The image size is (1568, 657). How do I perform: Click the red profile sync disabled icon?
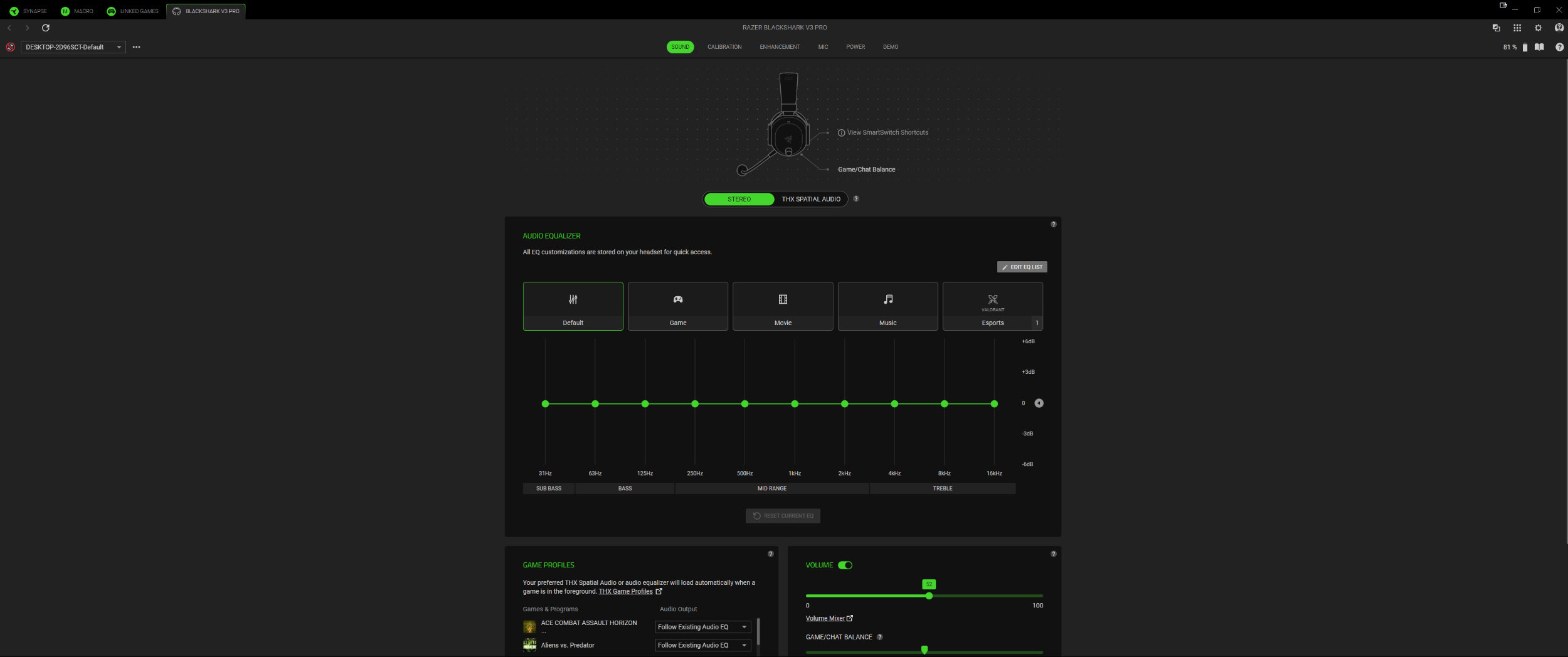pos(11,47)
